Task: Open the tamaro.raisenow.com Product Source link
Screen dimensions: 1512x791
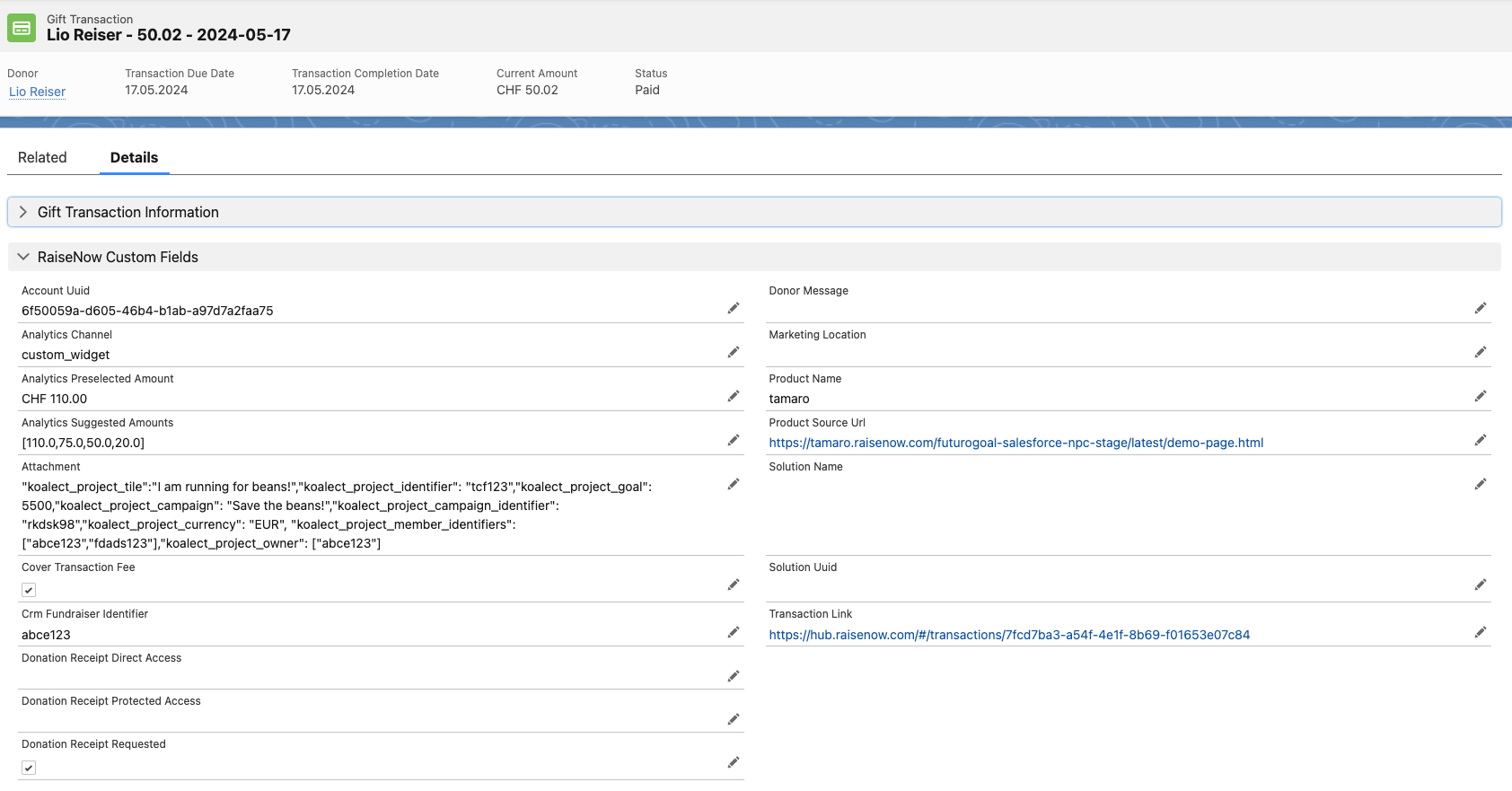Action: [1015, 443]
